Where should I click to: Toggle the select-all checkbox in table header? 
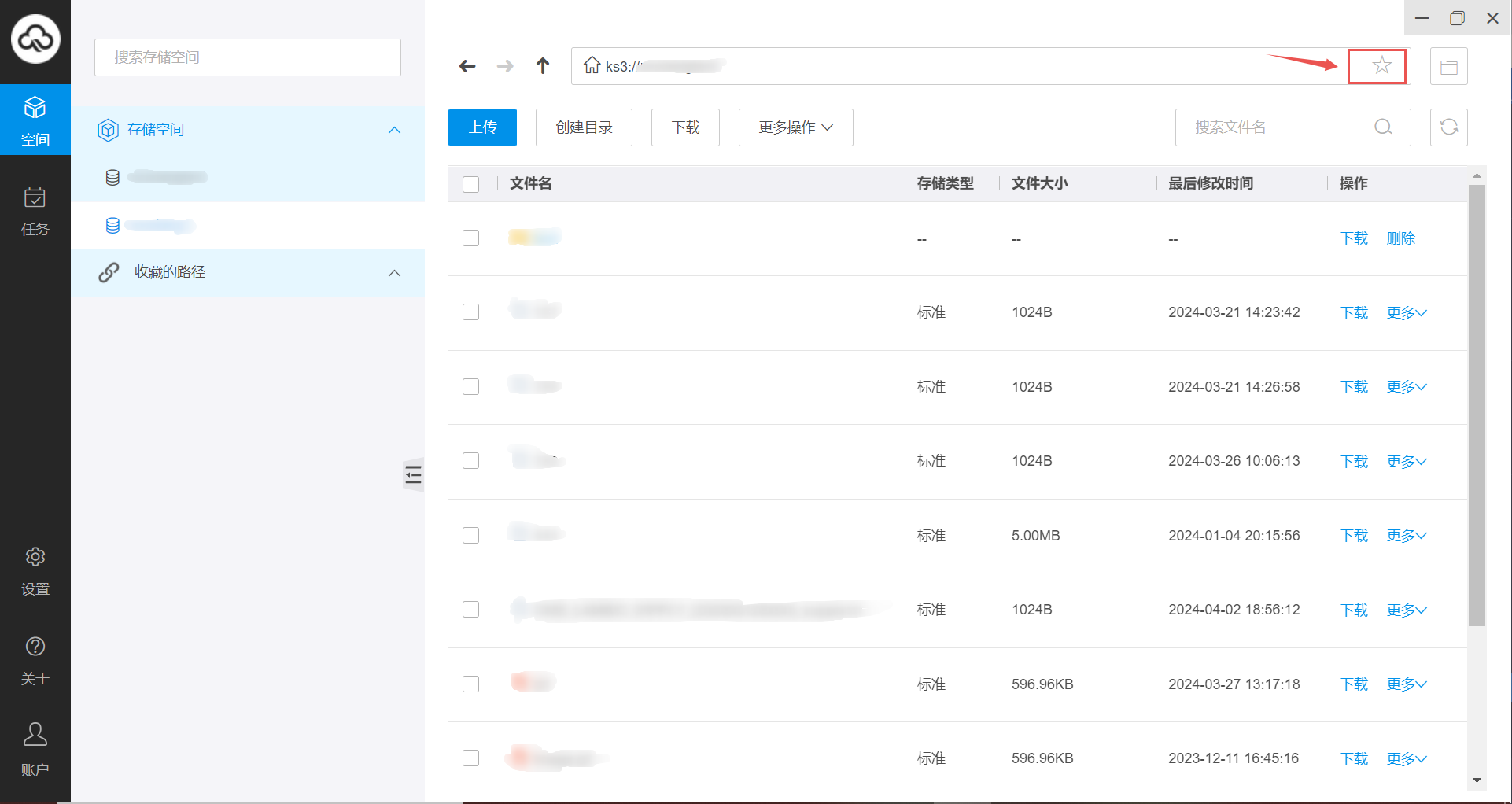(471, 184)
